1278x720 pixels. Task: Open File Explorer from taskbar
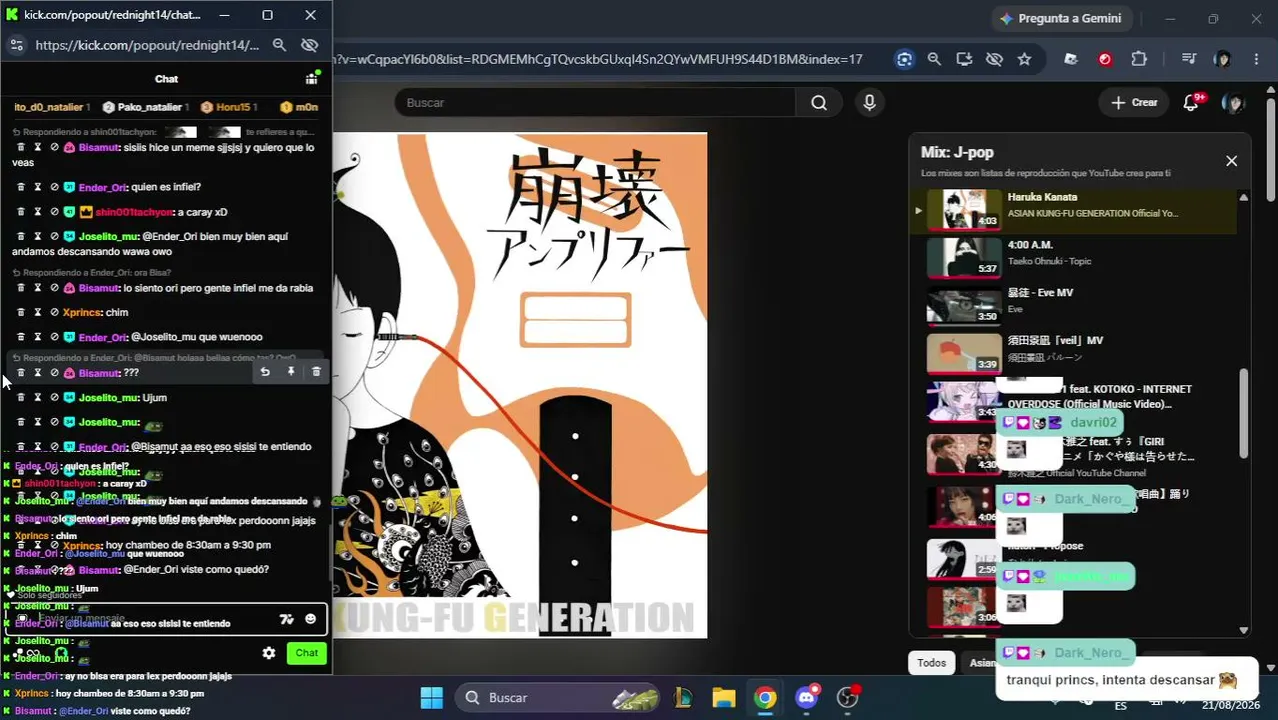[724, 697]
